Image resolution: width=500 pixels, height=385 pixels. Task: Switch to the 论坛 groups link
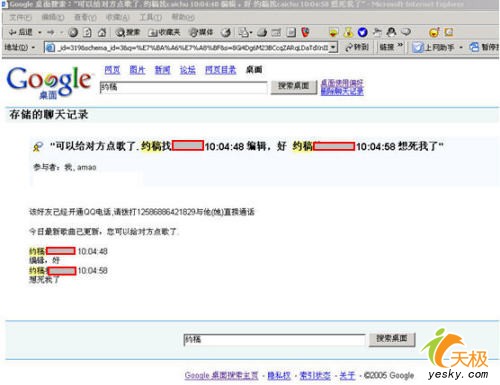[x=188, y=70]
